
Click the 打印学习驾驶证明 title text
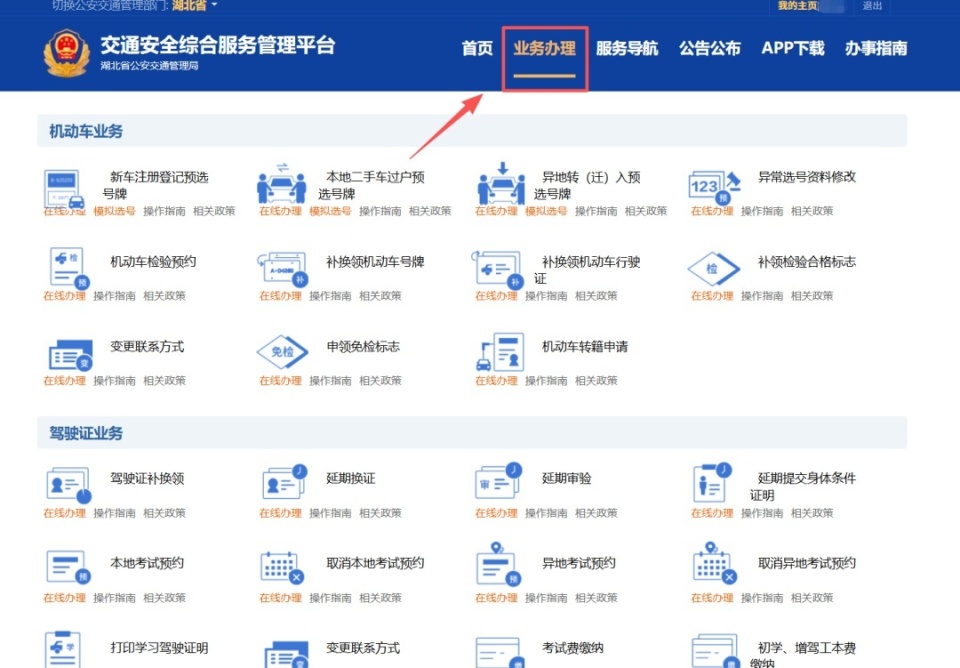click(159, 648)
